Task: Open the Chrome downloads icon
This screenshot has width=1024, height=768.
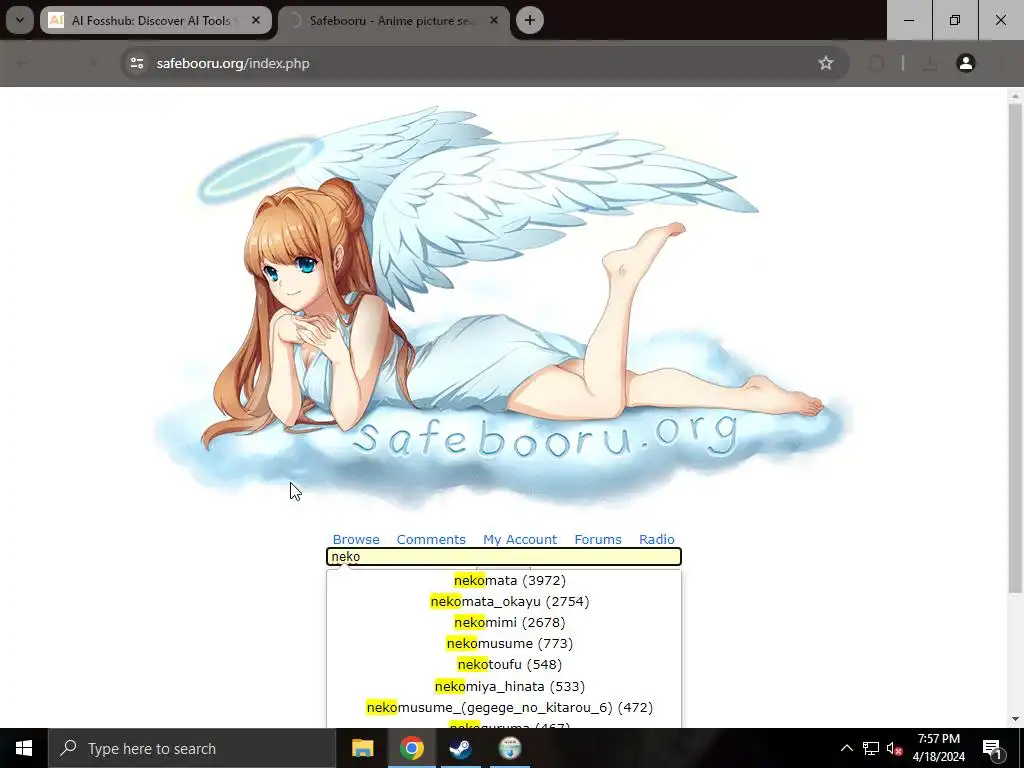Action: (929, 63)
